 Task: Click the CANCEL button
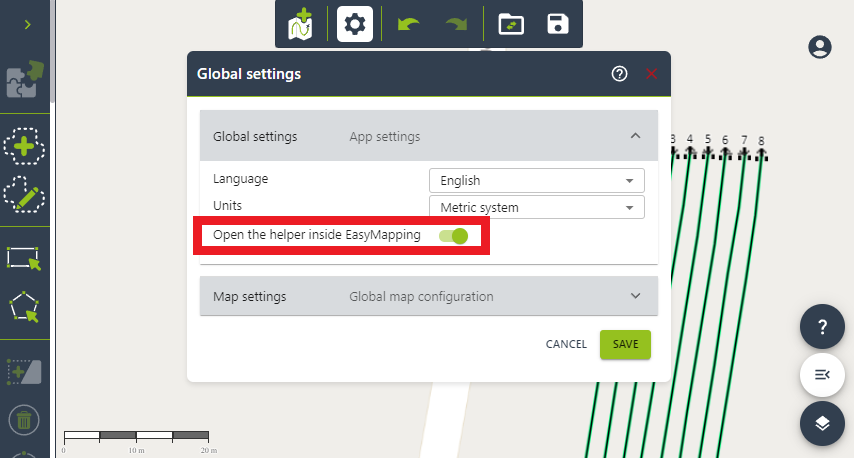point(566,344)
